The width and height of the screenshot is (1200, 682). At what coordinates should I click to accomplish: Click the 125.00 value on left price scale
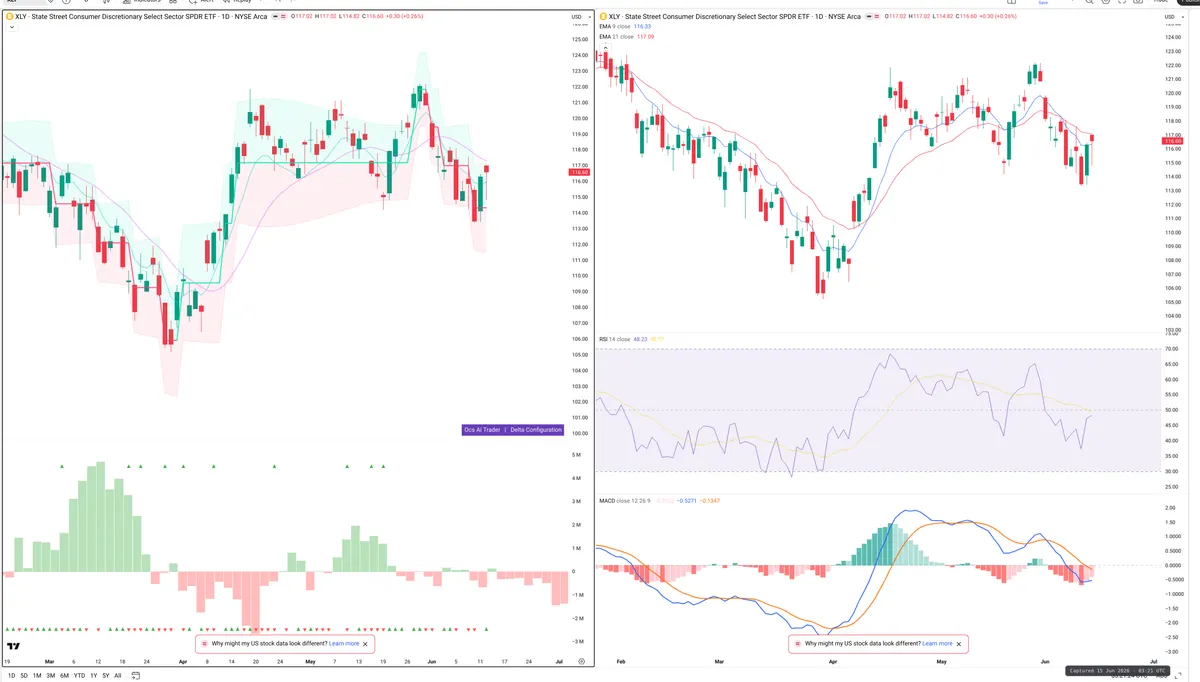[578, 39]
